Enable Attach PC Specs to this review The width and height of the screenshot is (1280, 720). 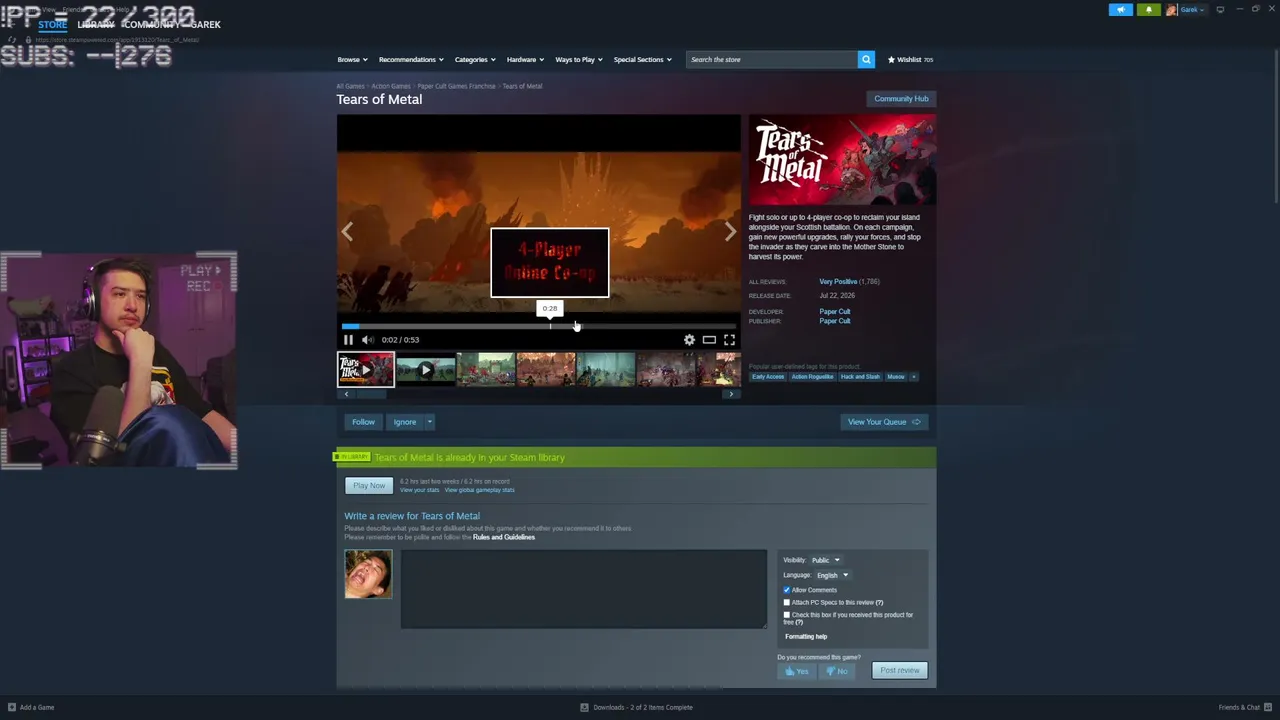click(x=787, y=602)
